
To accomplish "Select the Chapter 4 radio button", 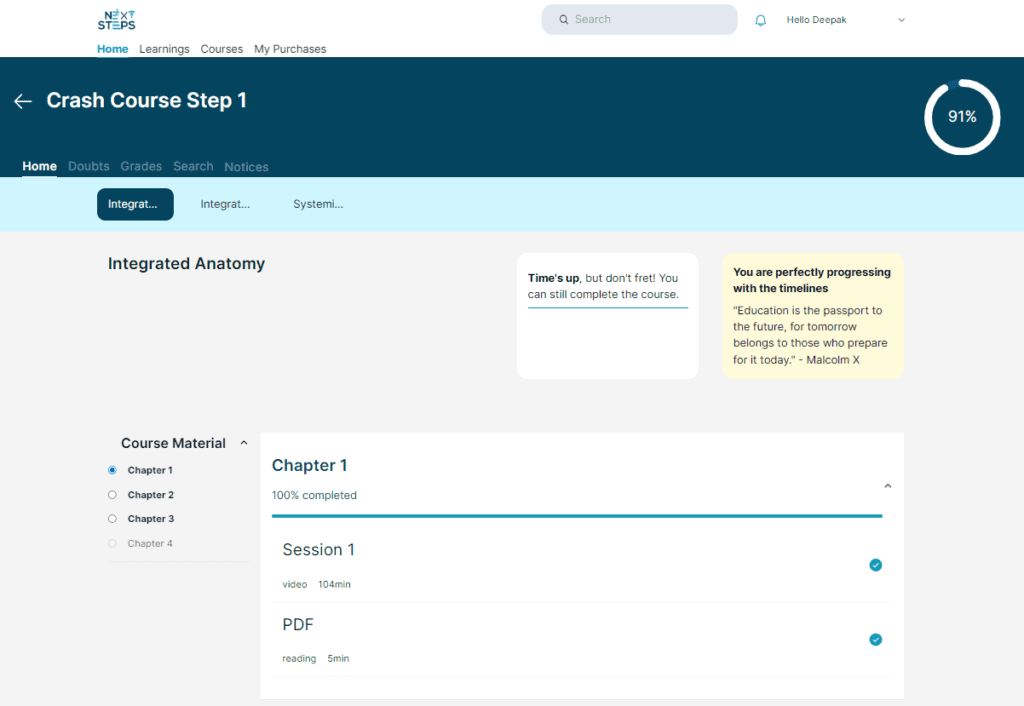I will tap(111, 543).
